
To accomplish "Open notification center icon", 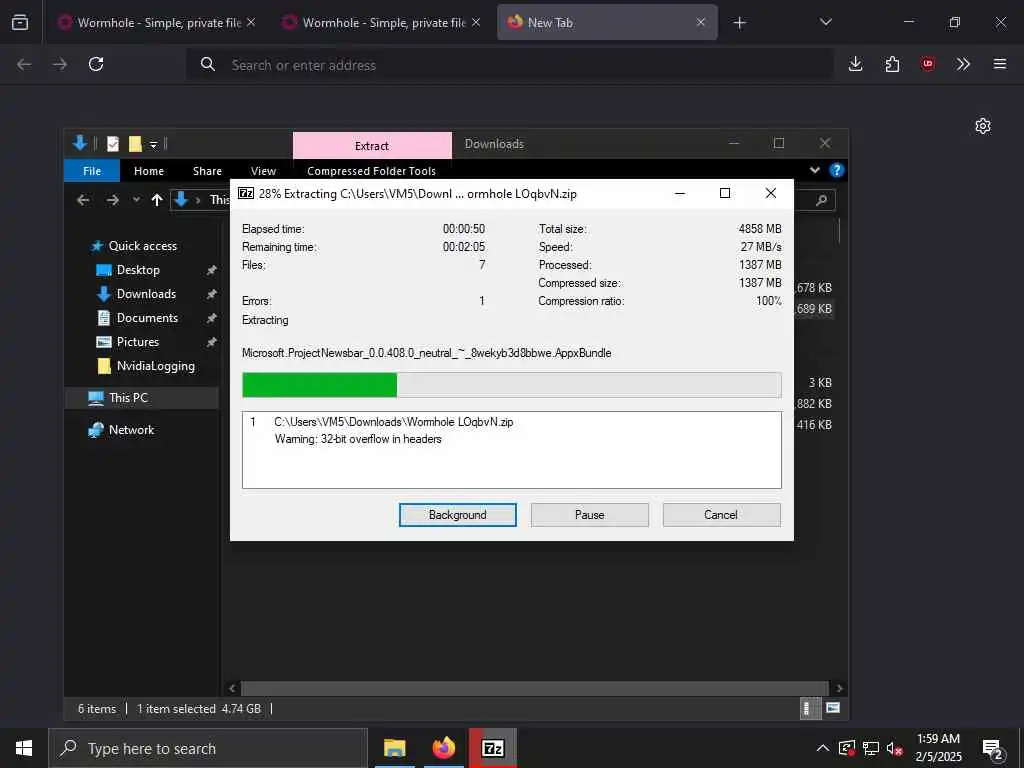I will [x=993, y=748].
